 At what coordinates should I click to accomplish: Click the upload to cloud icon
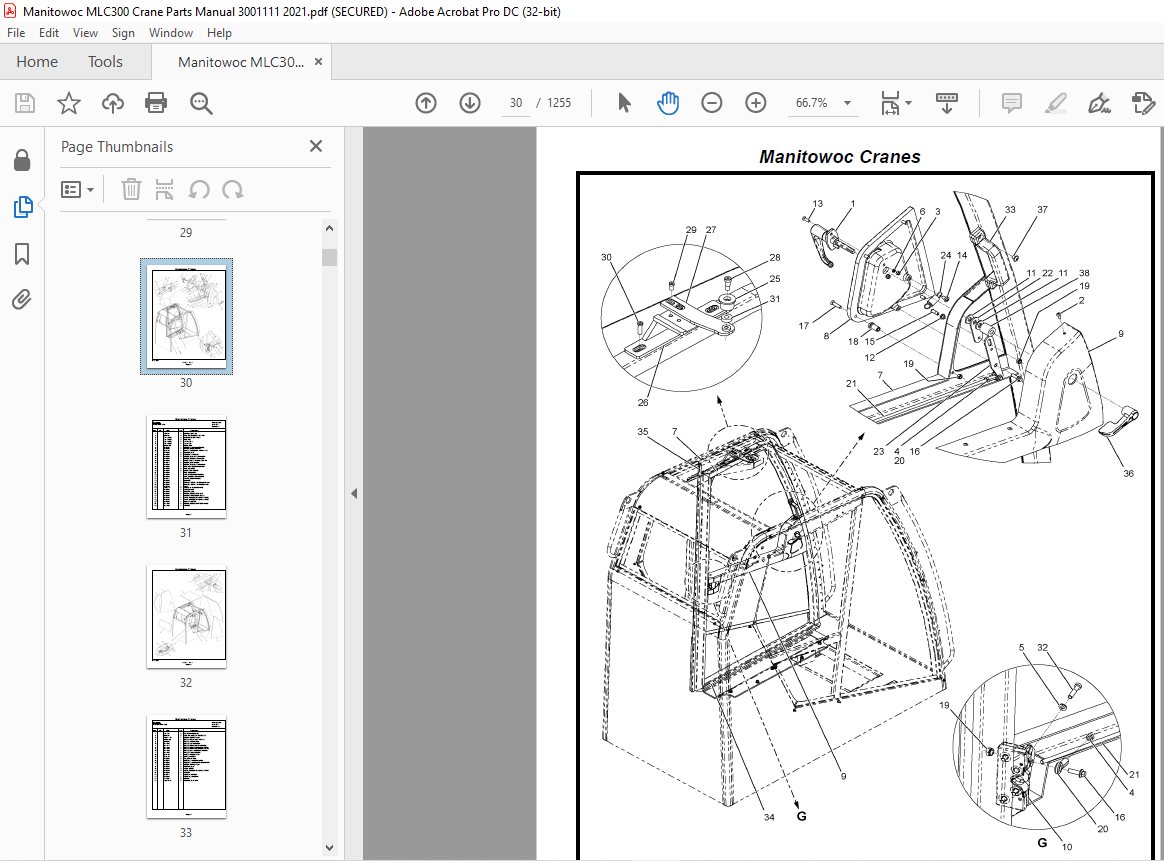click(x=113, y=103)
